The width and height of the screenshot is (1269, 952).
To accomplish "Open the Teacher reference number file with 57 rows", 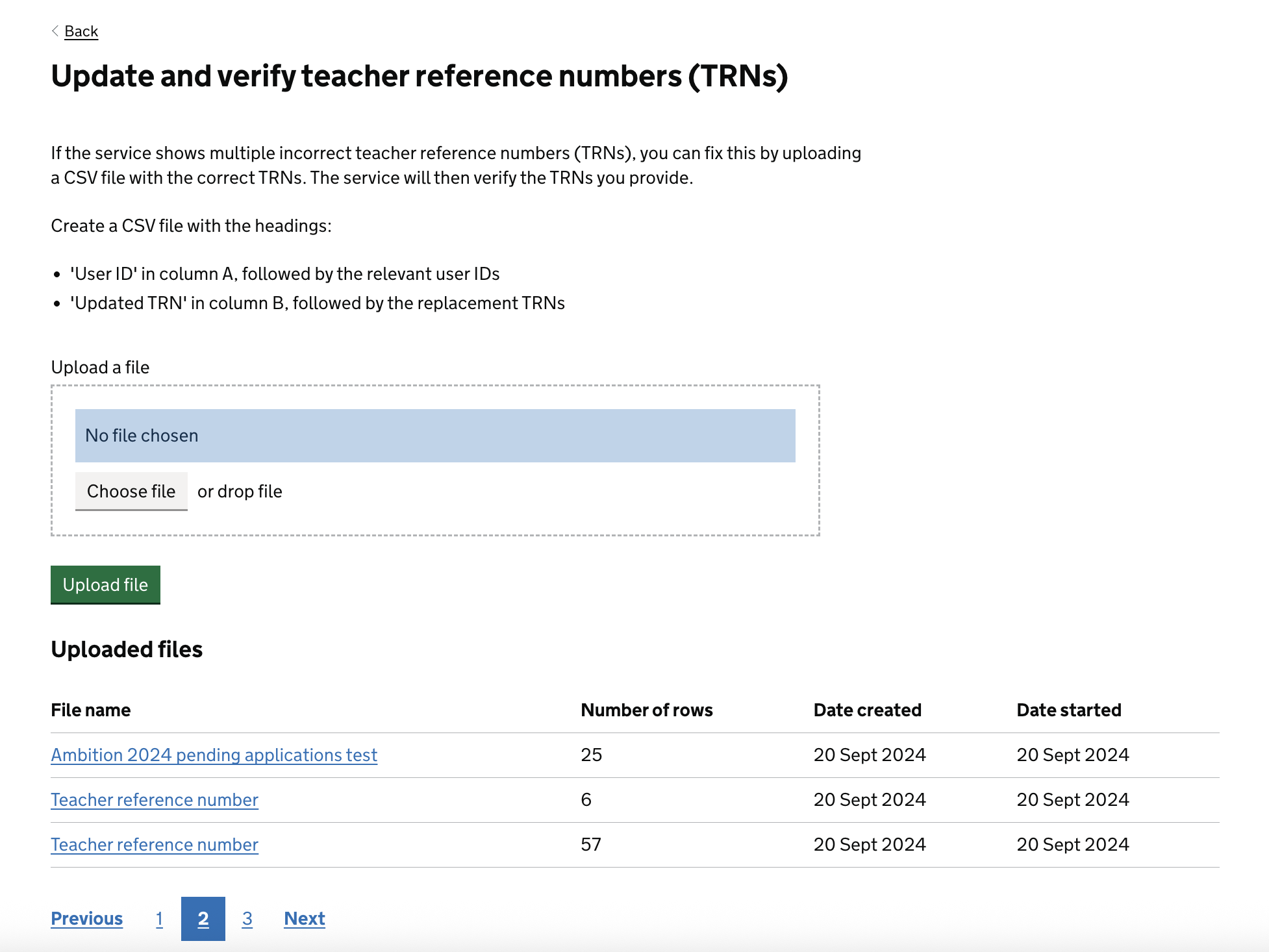I will 154,844.
